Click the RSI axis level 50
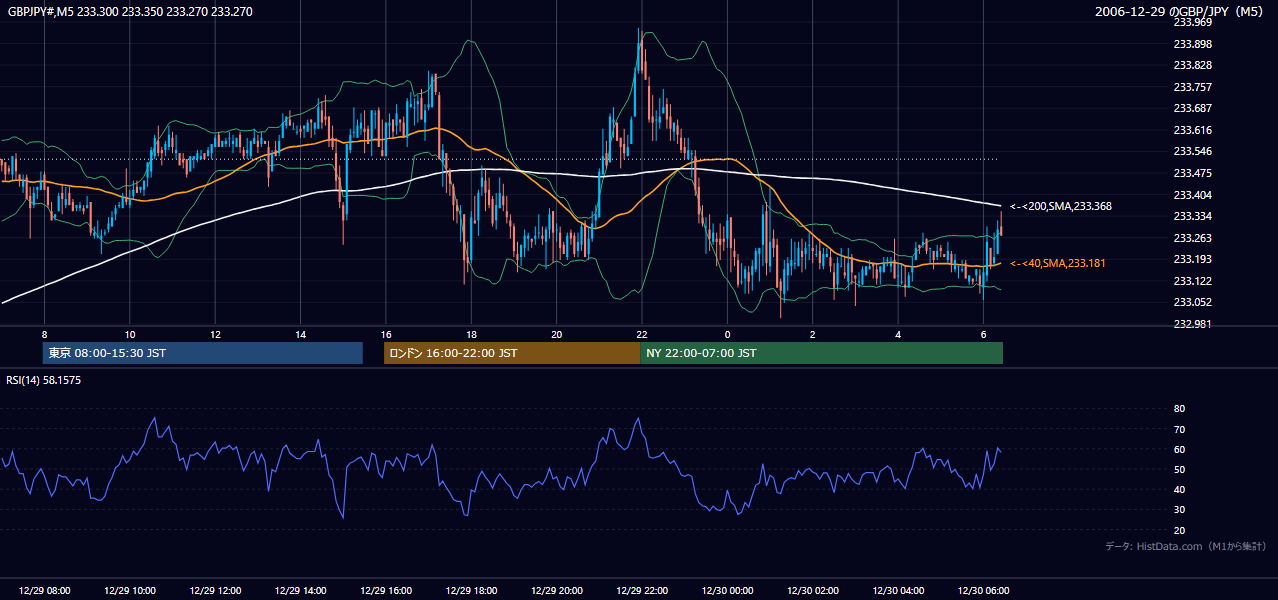 click(1179, 469)
